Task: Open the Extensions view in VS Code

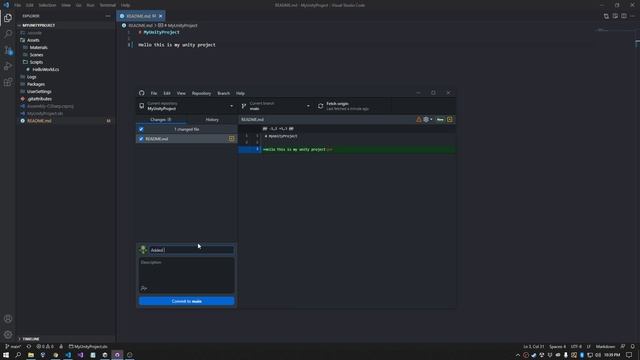Action: click(8, 82)
